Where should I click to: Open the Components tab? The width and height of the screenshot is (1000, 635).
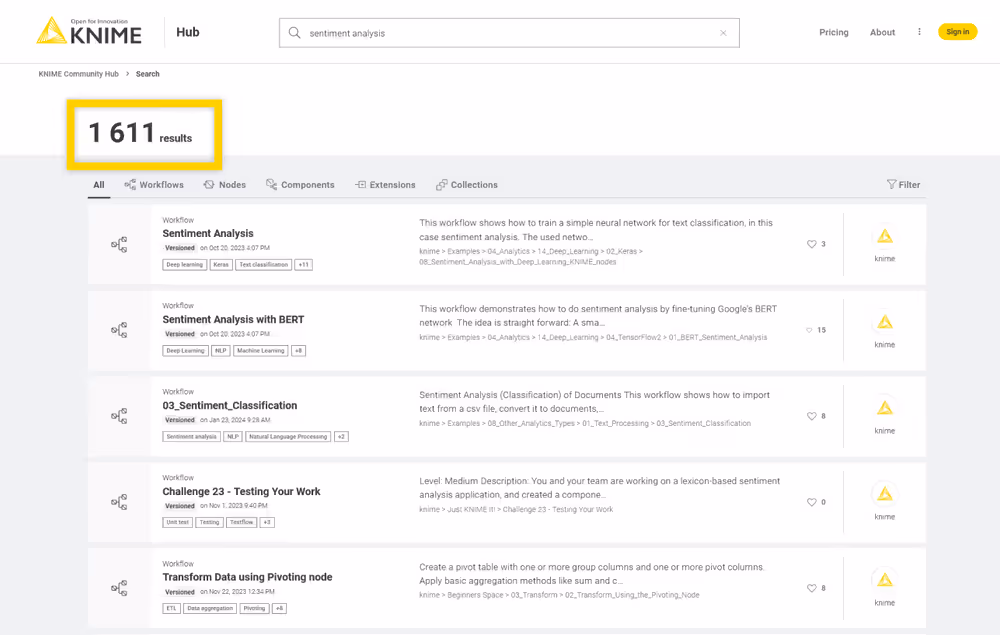pyautogui.click(x=302, y=184)
